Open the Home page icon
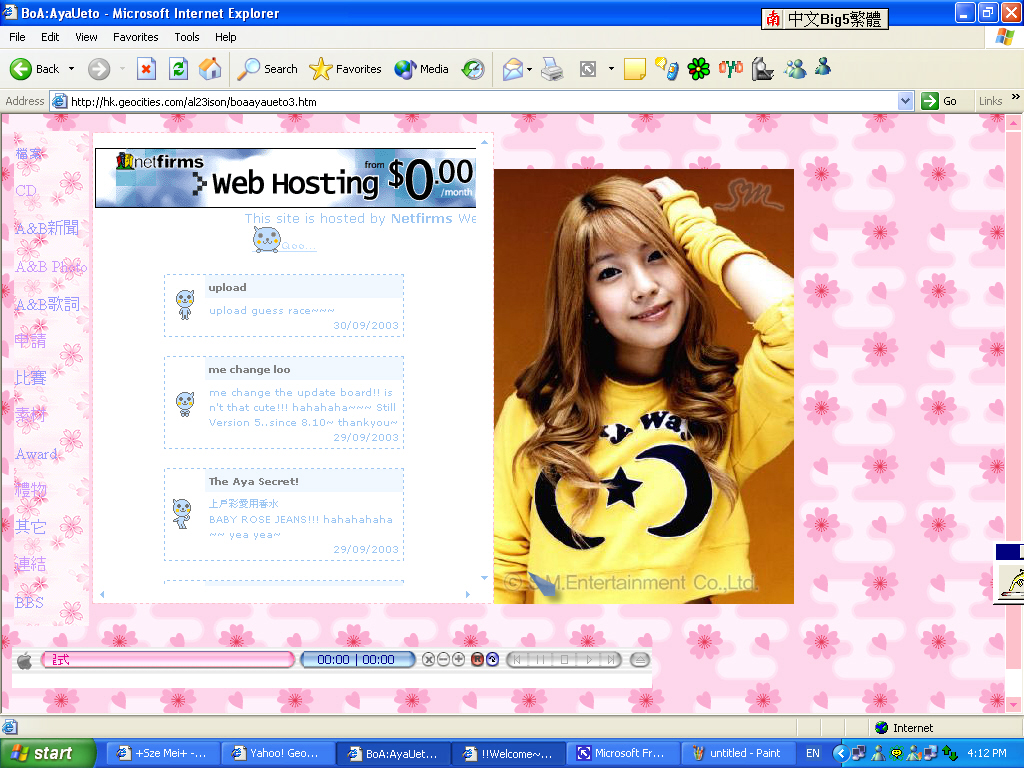 [x=210, y=69]
